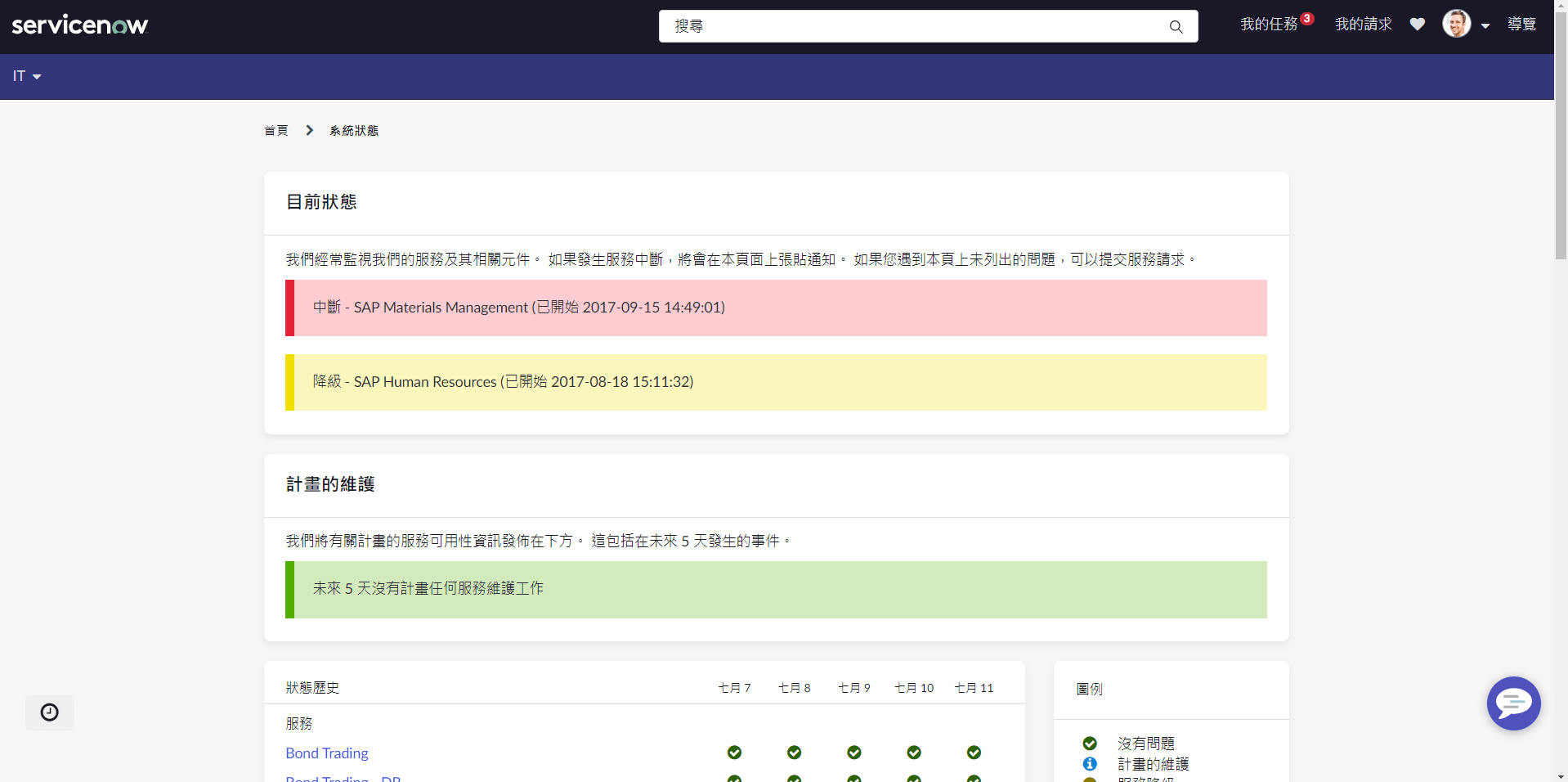This screenshot has height=782, width=1568.
Task: Click the 系統狀態 breadcrumb
Action: [354, 131]
